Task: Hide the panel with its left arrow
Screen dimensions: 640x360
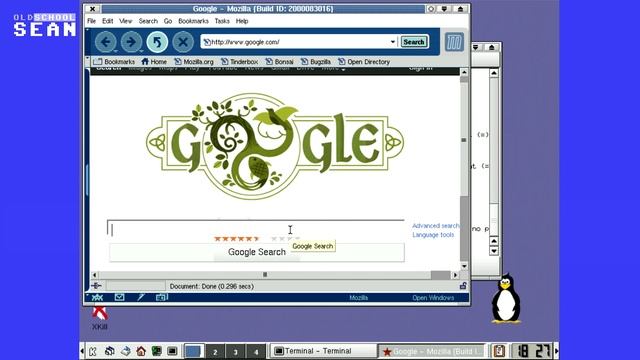Action: (x=82, y=351)
